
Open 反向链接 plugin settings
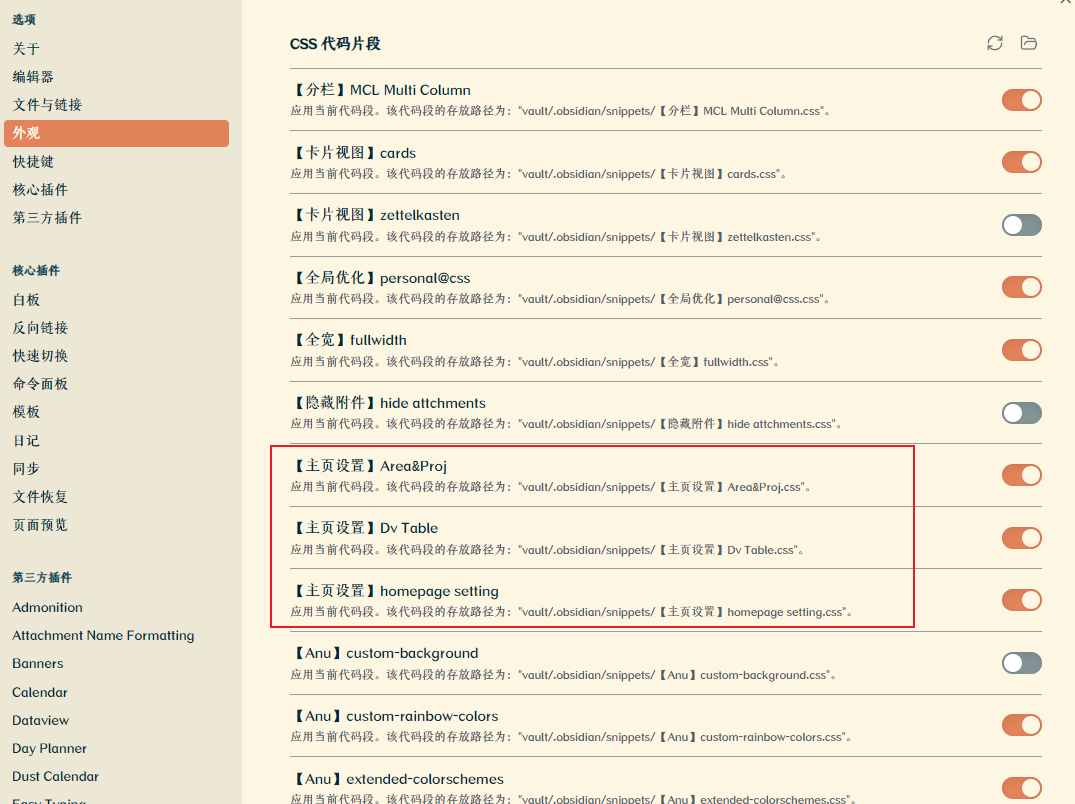[117, 328]
